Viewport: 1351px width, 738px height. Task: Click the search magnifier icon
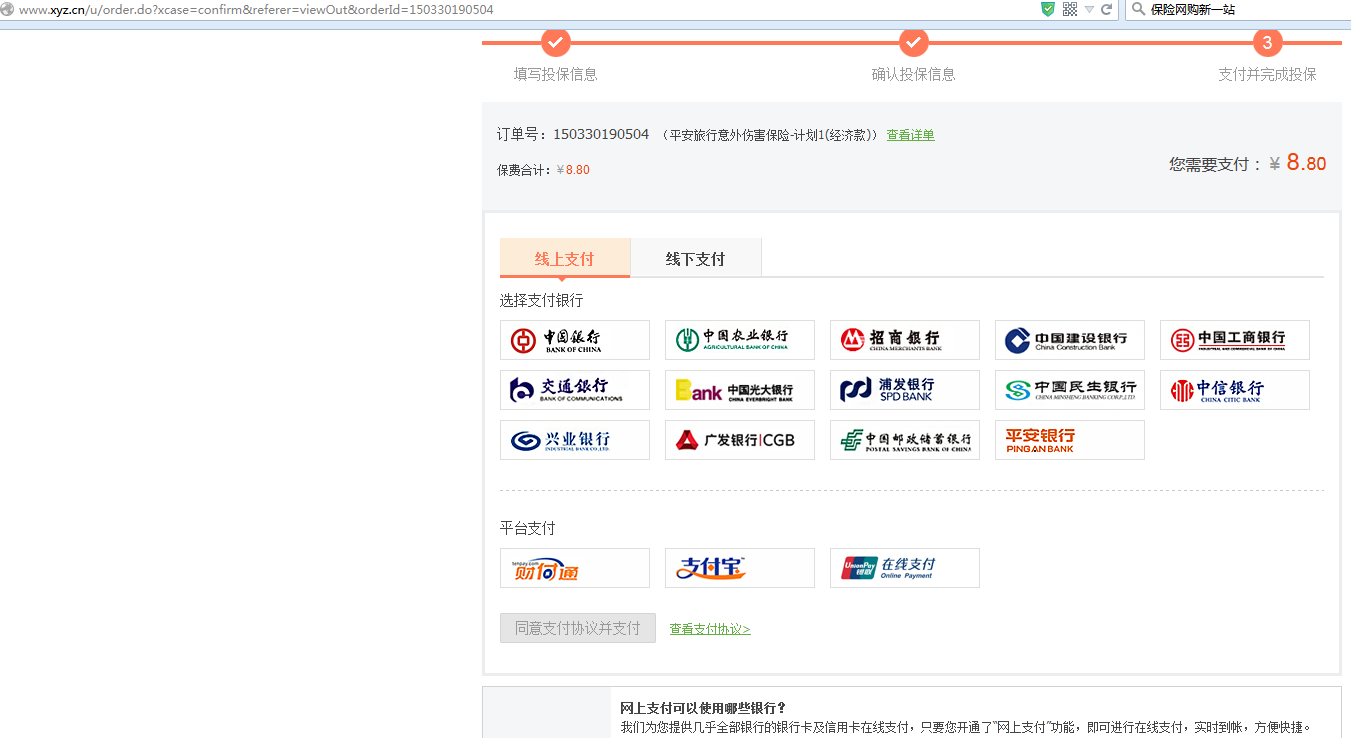point(1138,9)
